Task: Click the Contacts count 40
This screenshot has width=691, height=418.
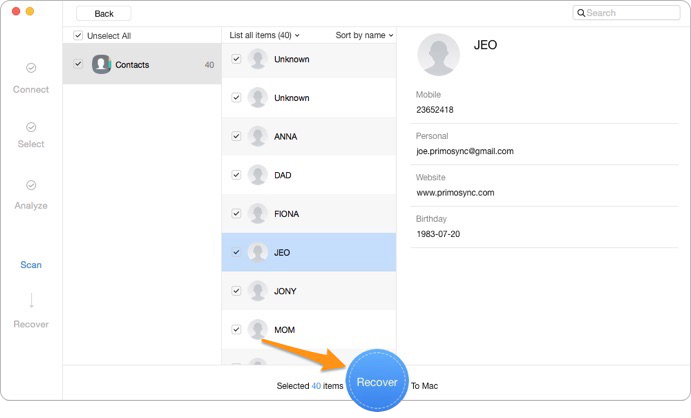Action: coord(209,65)
